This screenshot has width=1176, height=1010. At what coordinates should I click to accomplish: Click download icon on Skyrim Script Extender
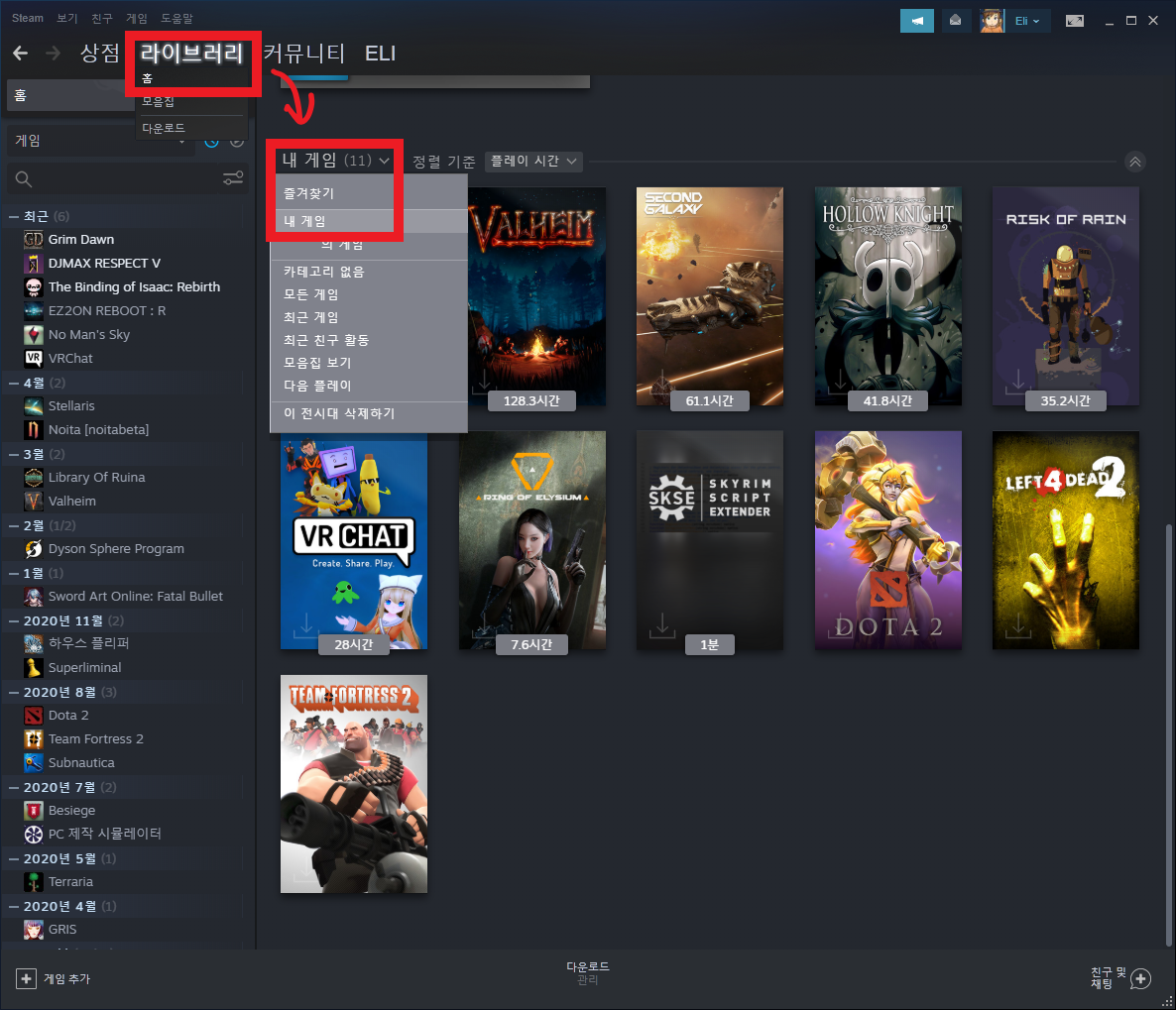(x=662, y=625)
